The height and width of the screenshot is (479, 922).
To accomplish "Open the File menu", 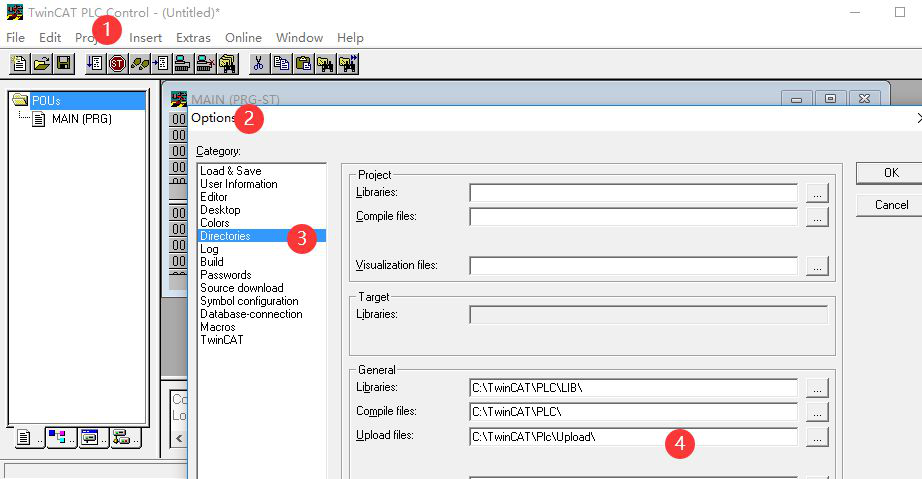I will pyautogui.click(x=15, y=38).
